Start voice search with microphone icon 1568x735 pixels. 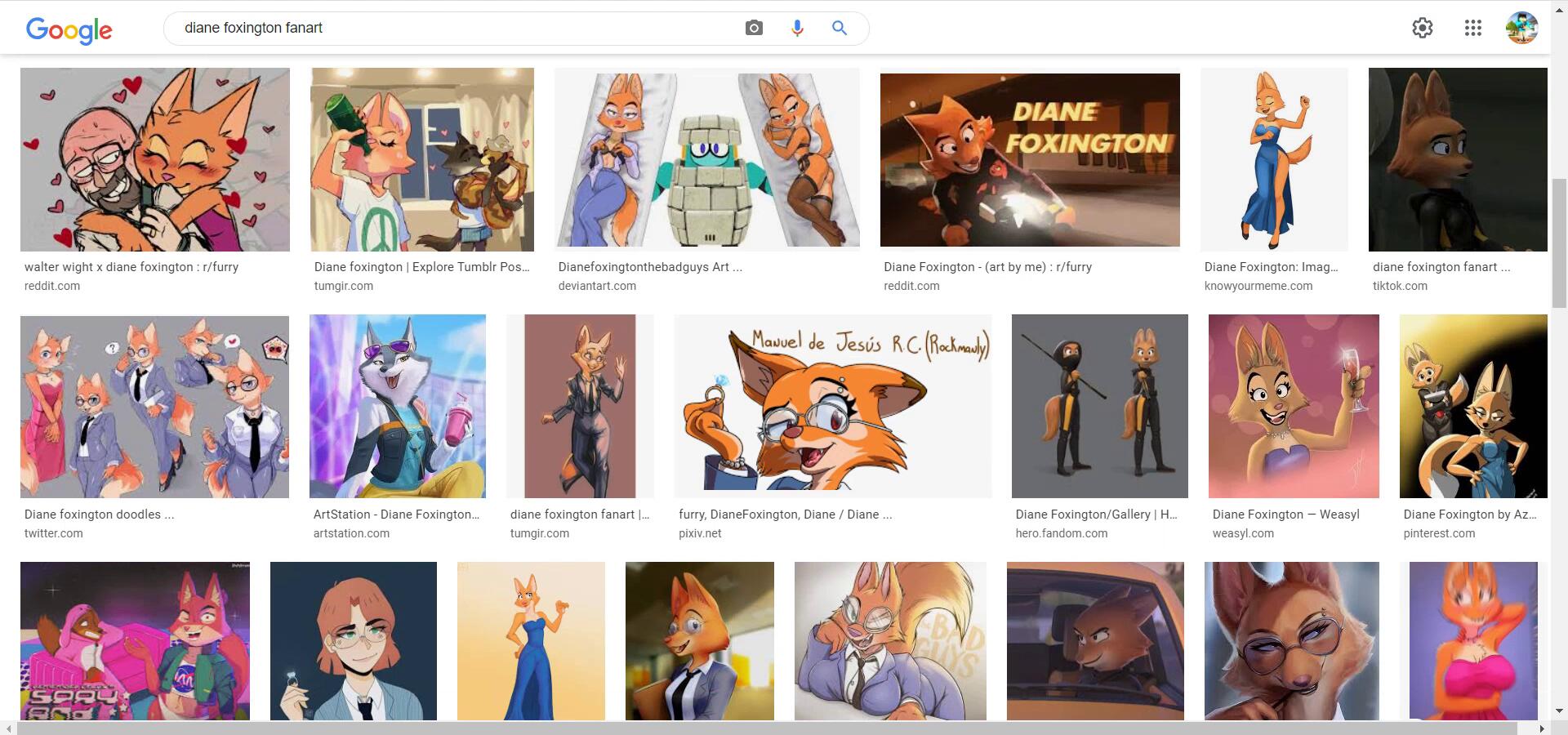(797, 28)
